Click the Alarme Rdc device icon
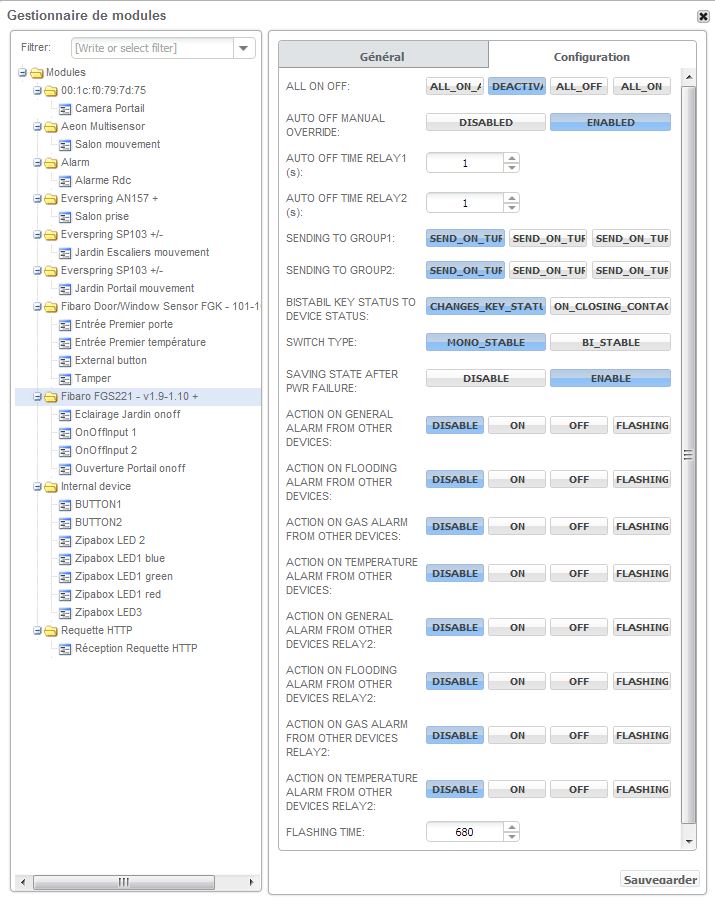The image size is (715, 904). pyautogui.click(x=66, y=180)
